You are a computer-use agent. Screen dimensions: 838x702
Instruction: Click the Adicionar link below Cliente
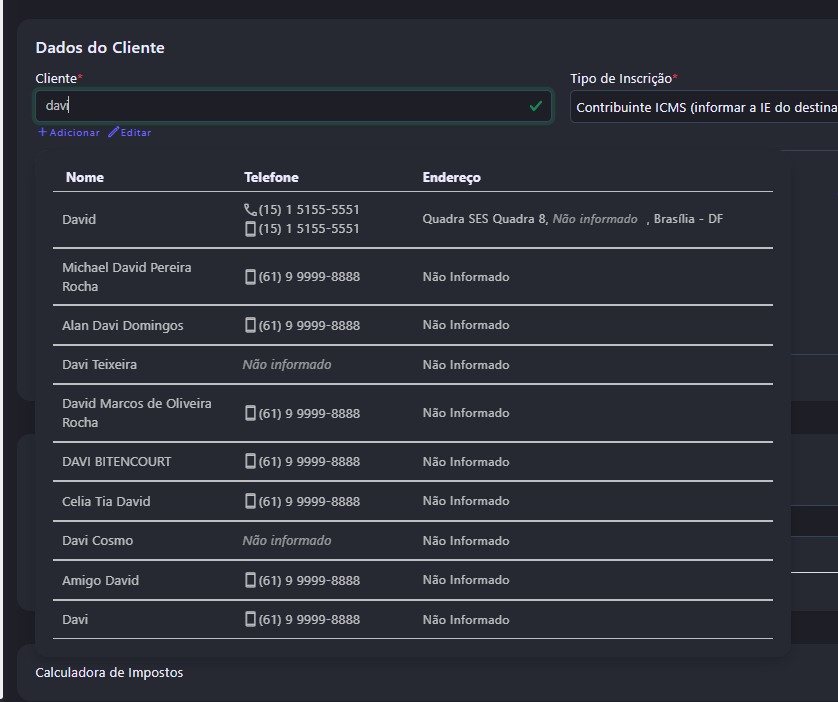pos(69,132)
